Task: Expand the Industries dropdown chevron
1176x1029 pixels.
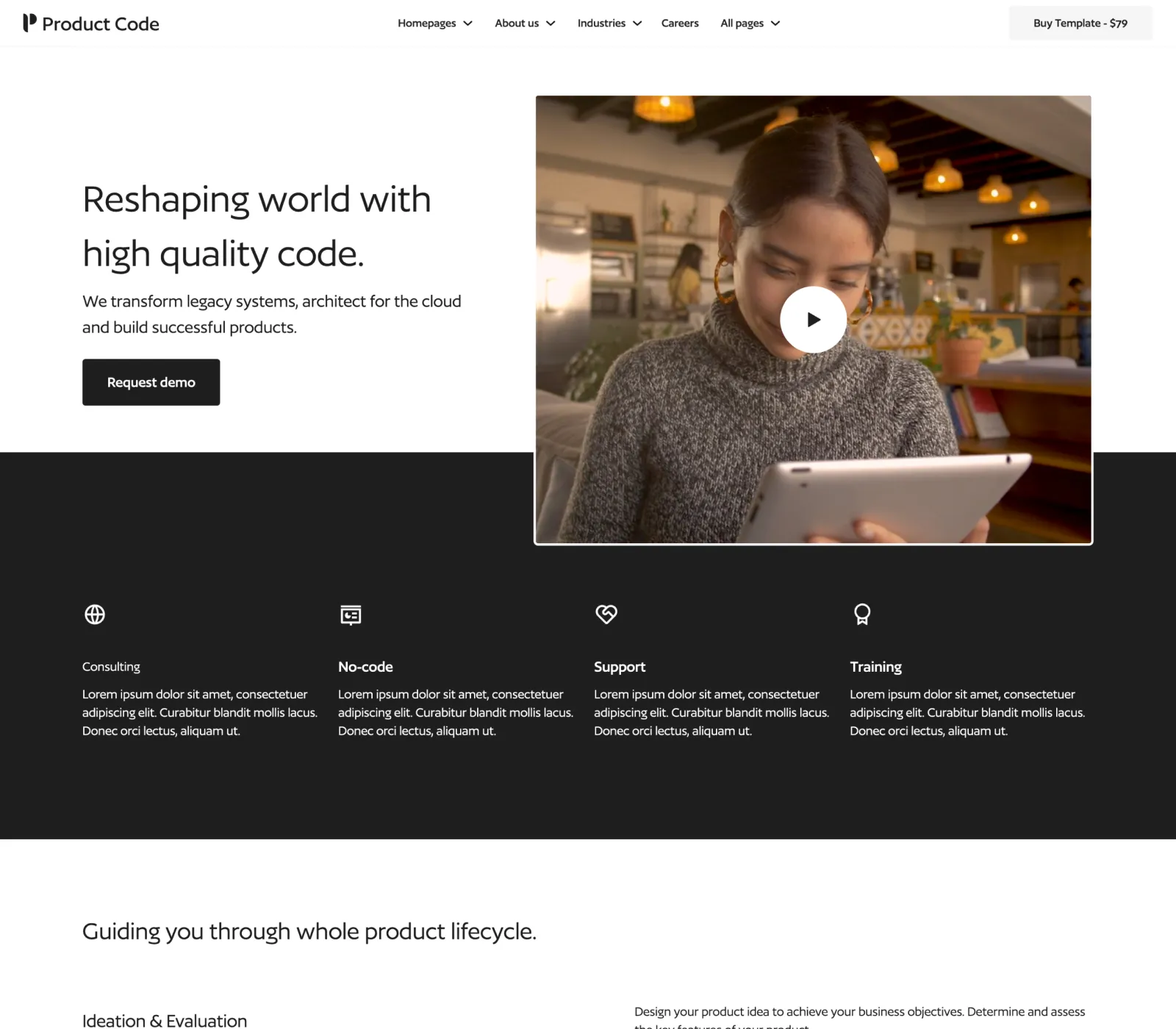Action: [x=637, y=24]
